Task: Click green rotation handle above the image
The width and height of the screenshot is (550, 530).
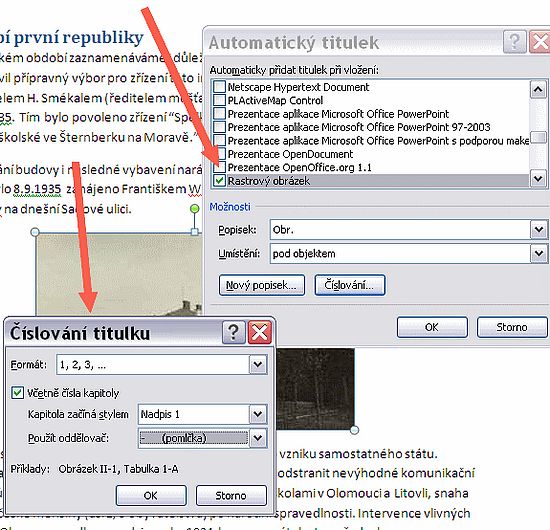Action: (194, 209)
